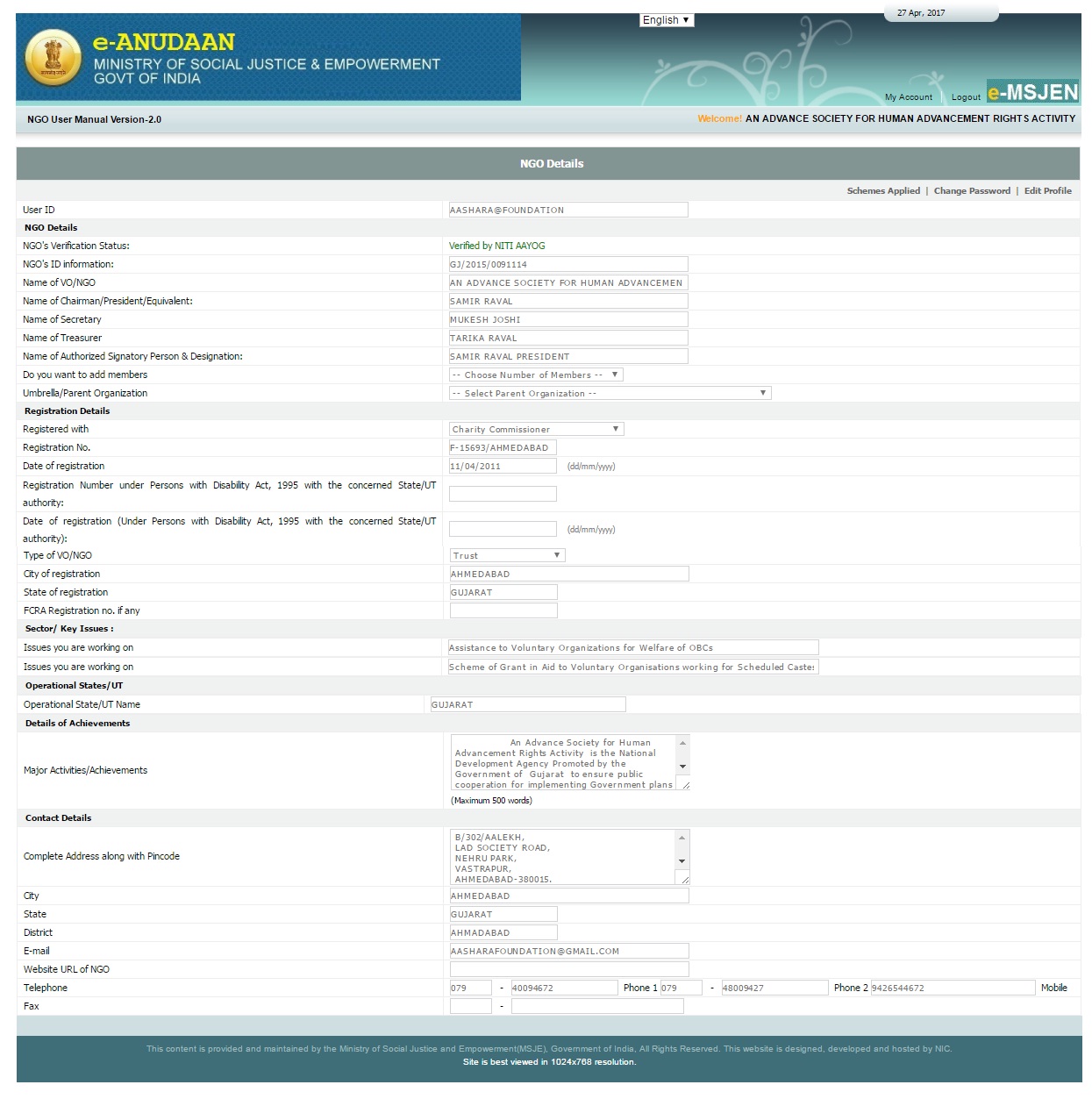The width and height of the screenshot is (1092, 1099).
Task: Open Schemes Applied tab
Action: pyautogui.click(x=882, y=190)
